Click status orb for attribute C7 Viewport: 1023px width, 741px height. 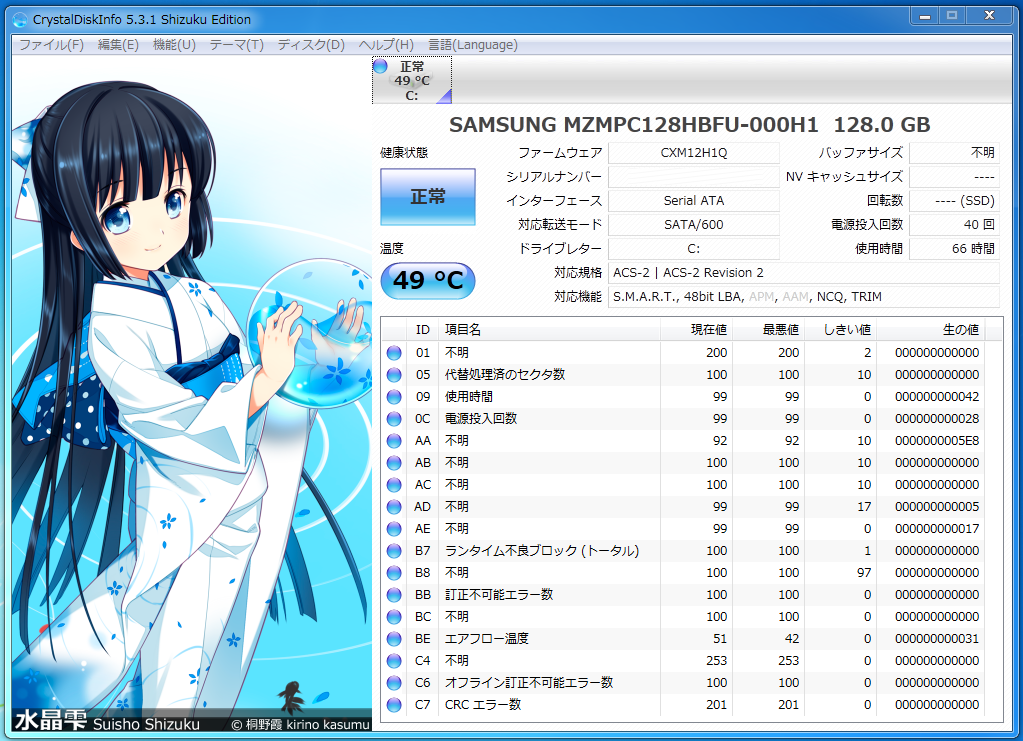point(394,705)
